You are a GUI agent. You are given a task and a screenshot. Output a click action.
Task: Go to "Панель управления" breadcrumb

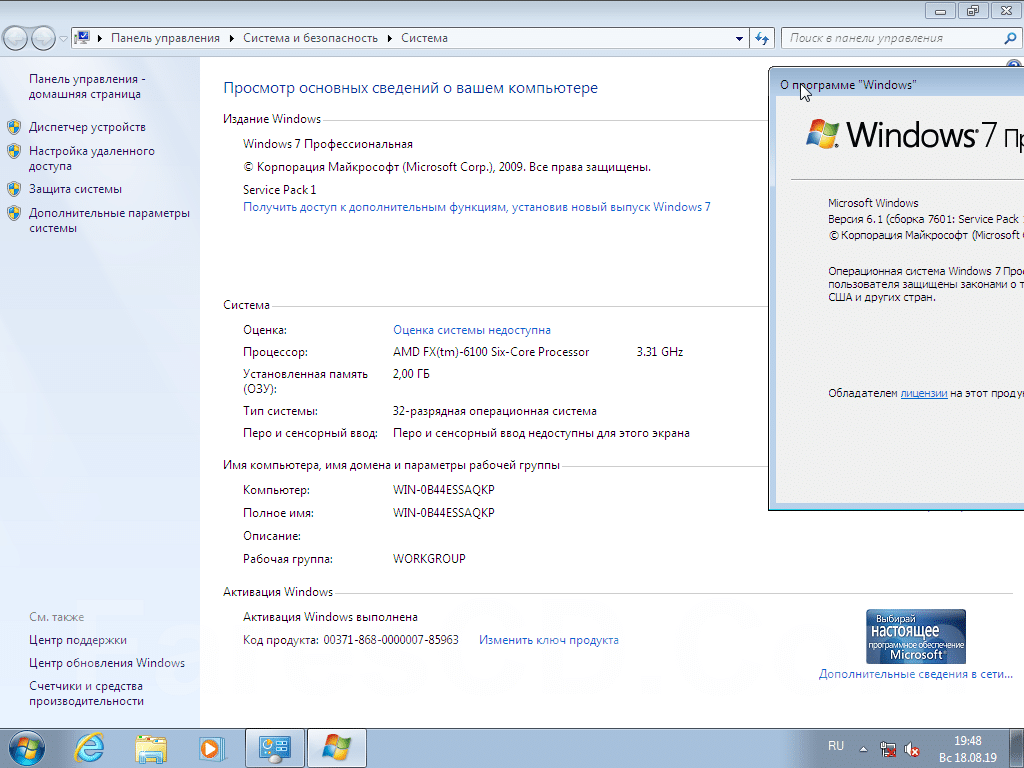coord(165,39)
